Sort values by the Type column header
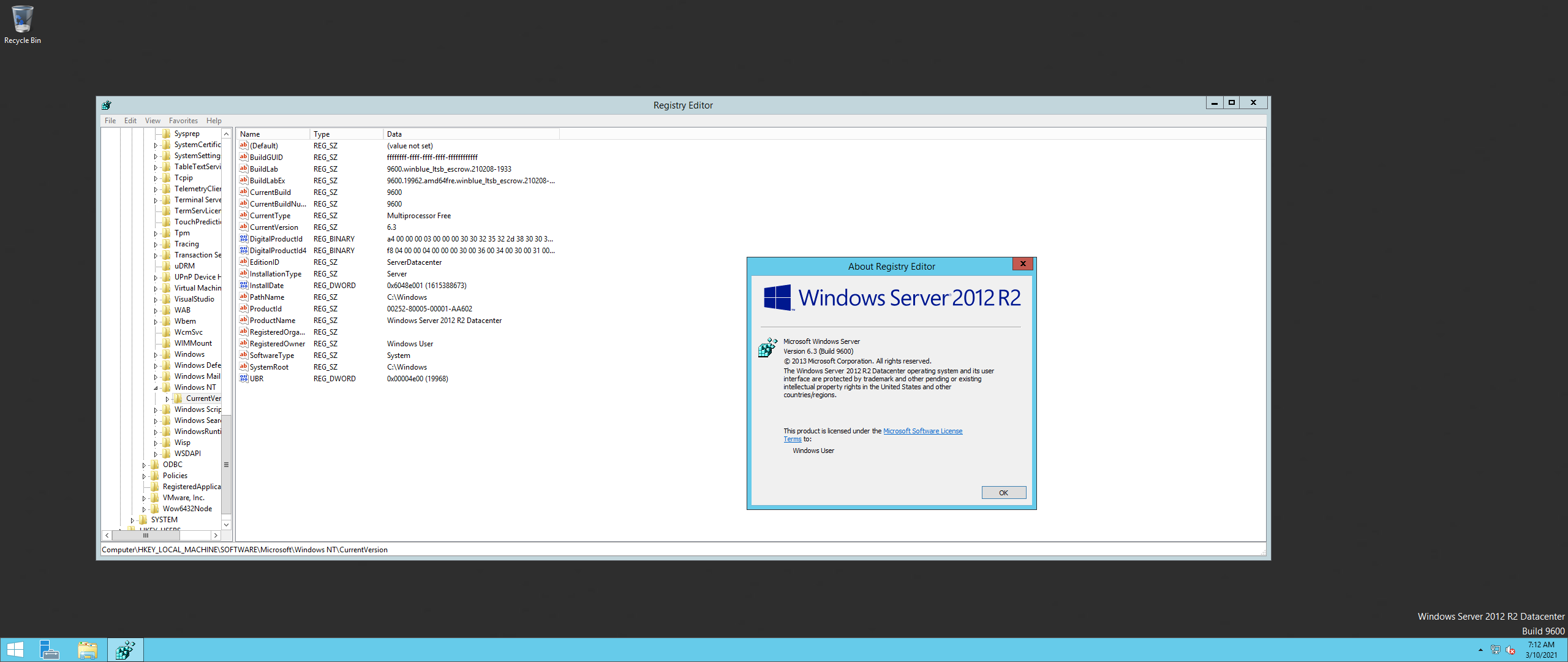The width and height of the screenshot is (1568, 662). [347, 134]
